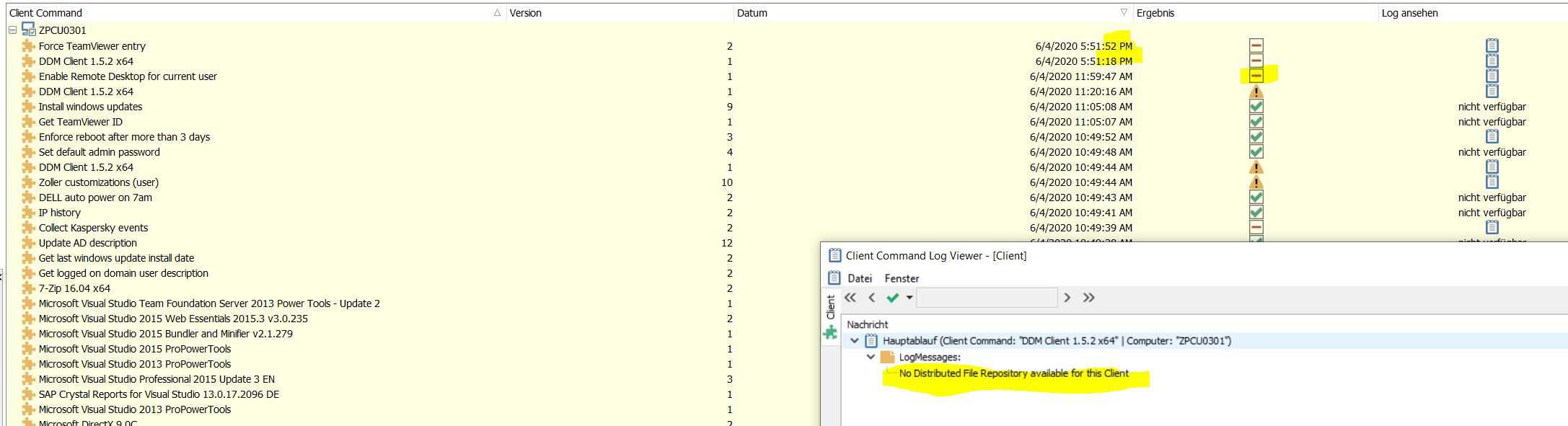Image resolution: width=1568 pixels, height=426 pixels.
Task: Open log for Force TeamViewer entry
Action: [x=1492, y=45]
